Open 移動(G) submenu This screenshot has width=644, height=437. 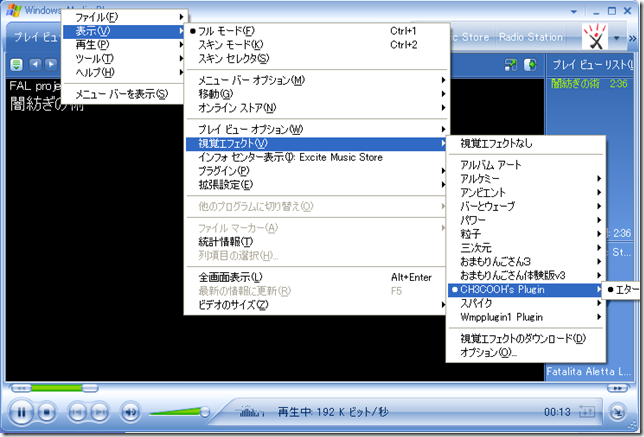316,94
